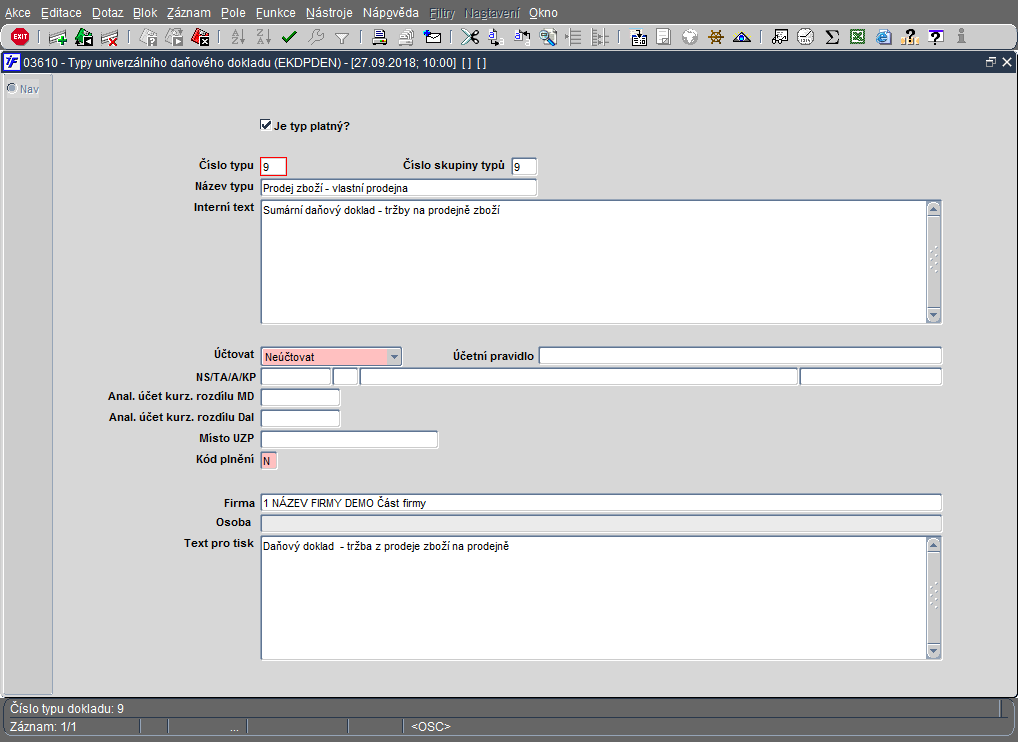Delete record using the red X icon
Viewport: 1018px width, 742px height.
(110, 38)
